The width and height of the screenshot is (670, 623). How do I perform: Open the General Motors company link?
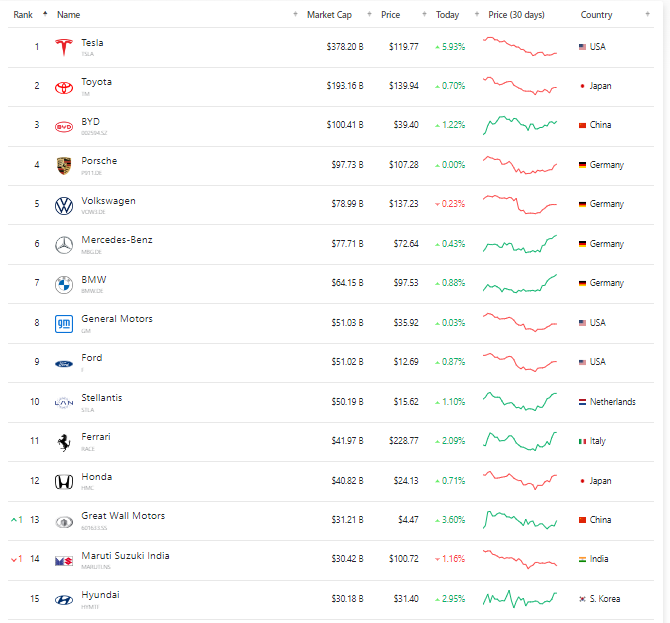pos(117,319)
